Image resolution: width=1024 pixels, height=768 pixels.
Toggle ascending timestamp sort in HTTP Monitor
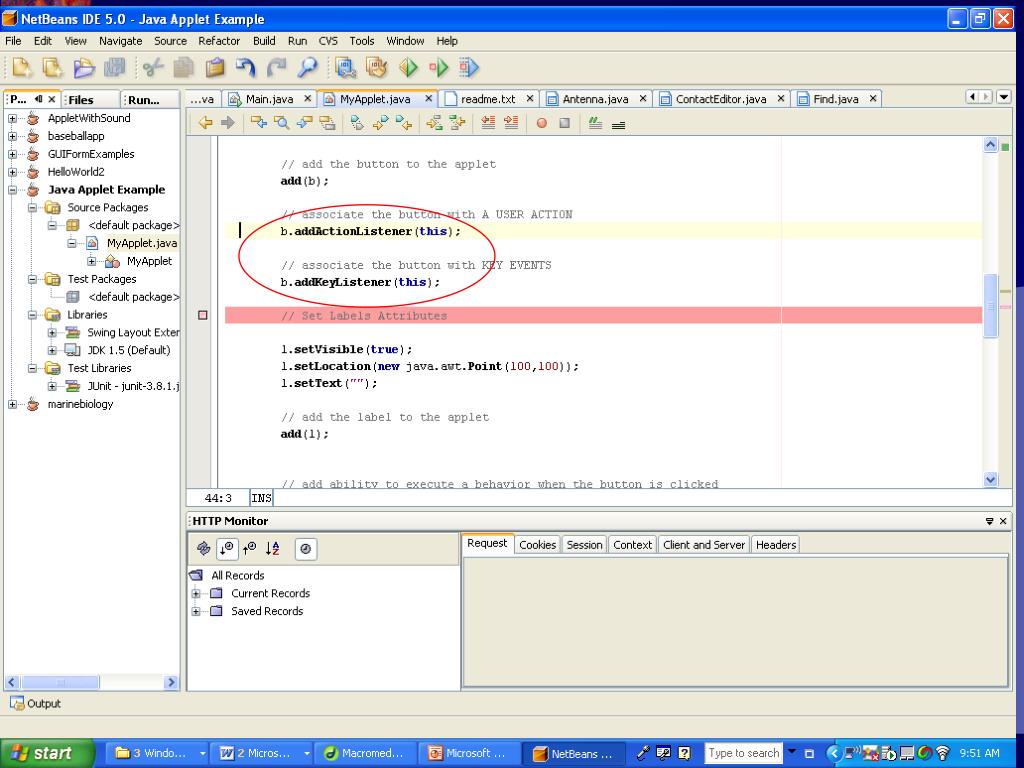[249, 549]
